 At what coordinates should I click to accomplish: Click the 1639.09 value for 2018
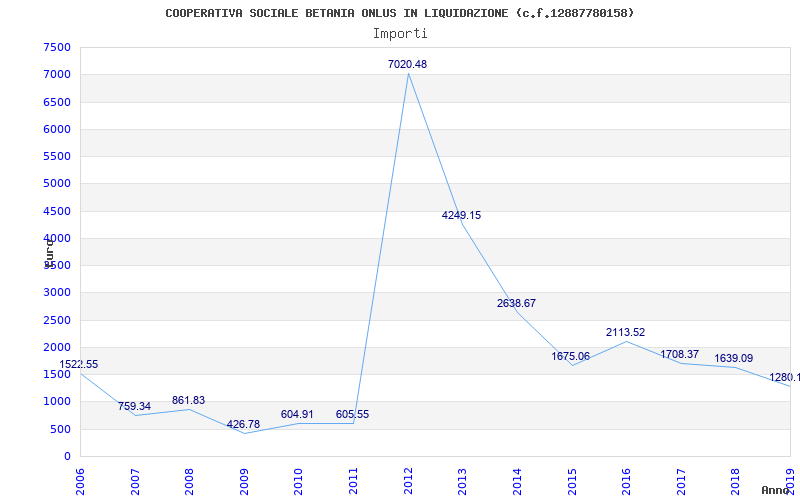pyautogui.click(x=733, y=358)
